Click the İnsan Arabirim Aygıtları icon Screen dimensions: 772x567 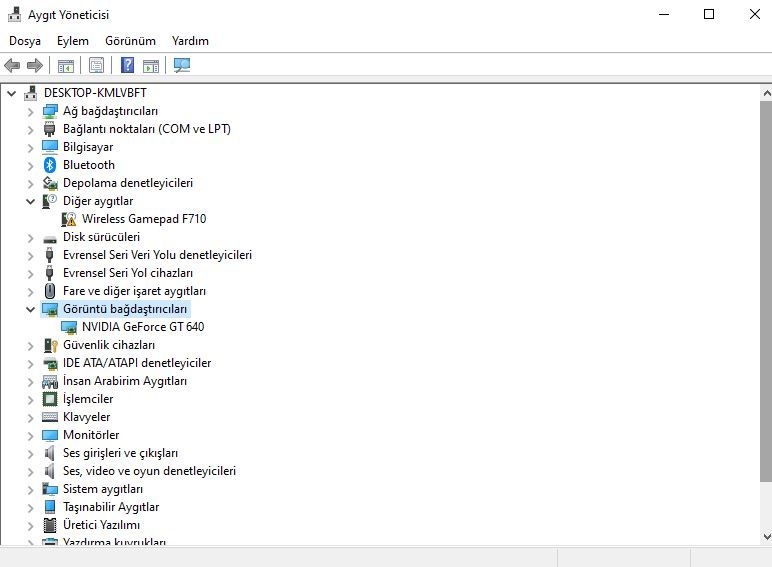[x=50, y=381]
